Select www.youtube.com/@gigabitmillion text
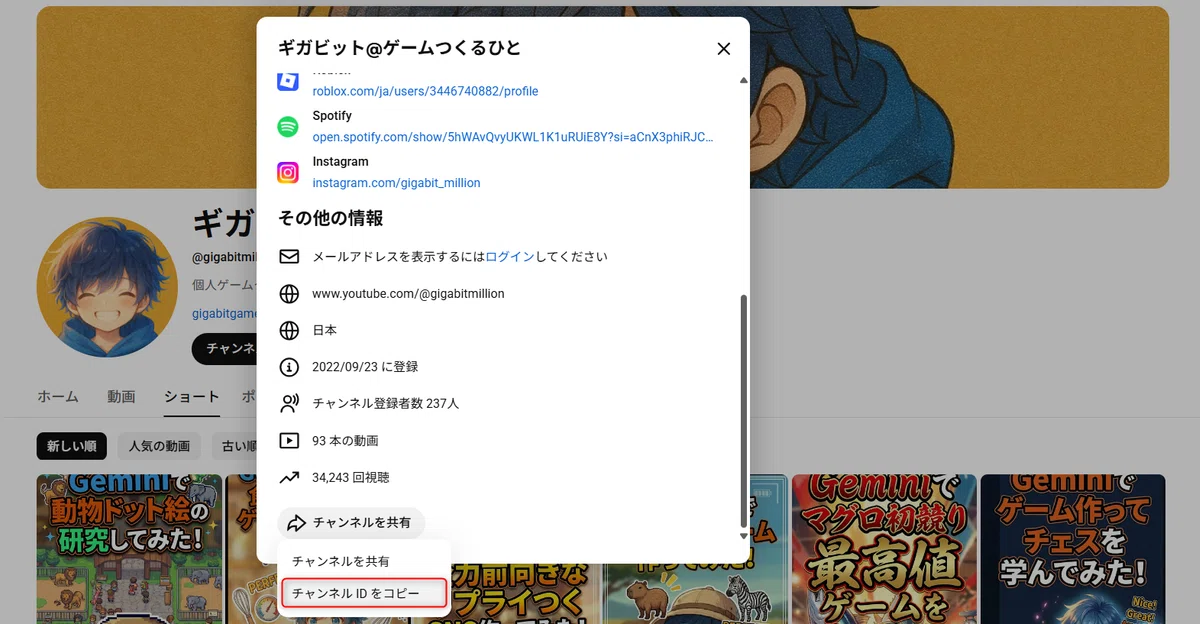1200x624 pixels. click(408, 294)
